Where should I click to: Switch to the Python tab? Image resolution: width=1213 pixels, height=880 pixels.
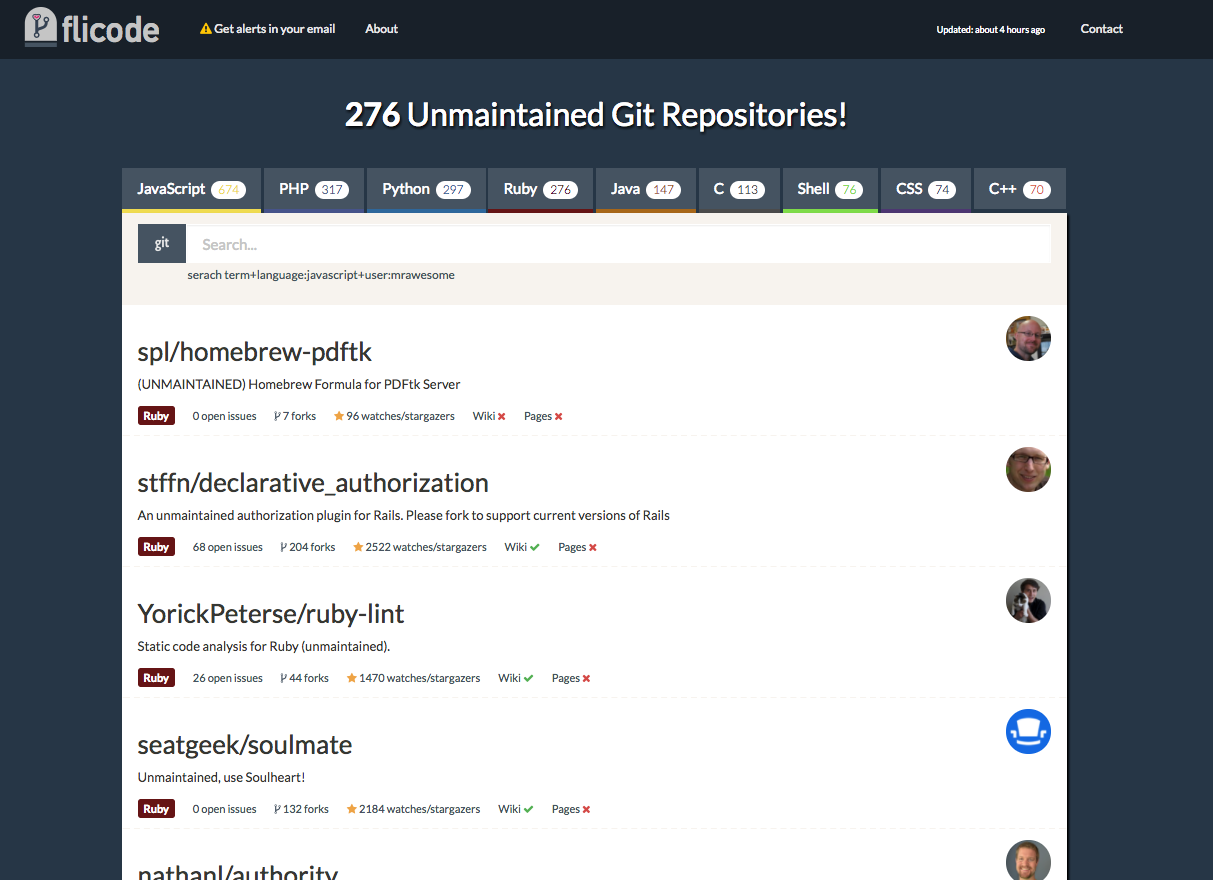(x=425, y=189)
